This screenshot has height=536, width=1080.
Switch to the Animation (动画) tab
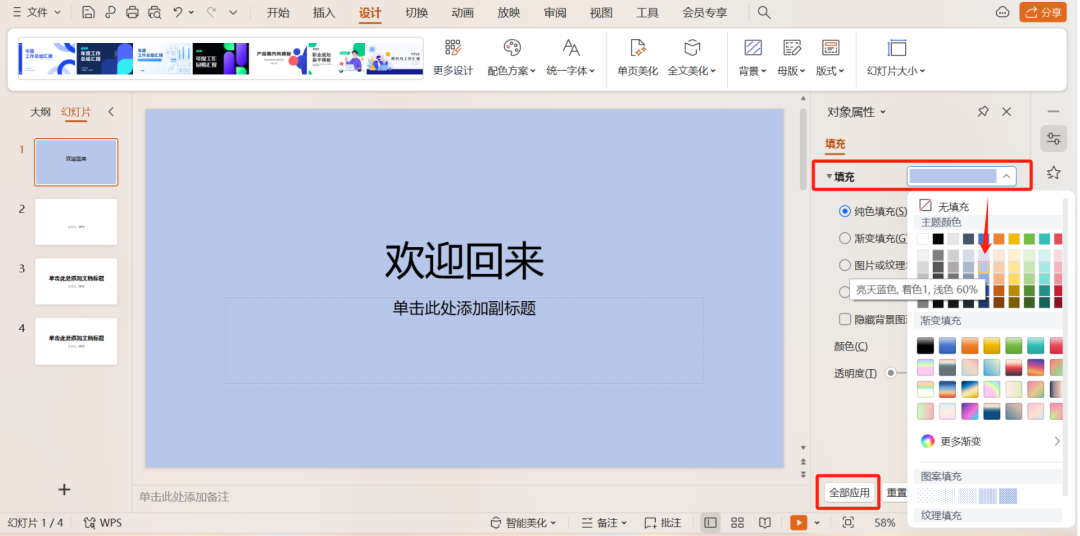[x=463, y=12]
